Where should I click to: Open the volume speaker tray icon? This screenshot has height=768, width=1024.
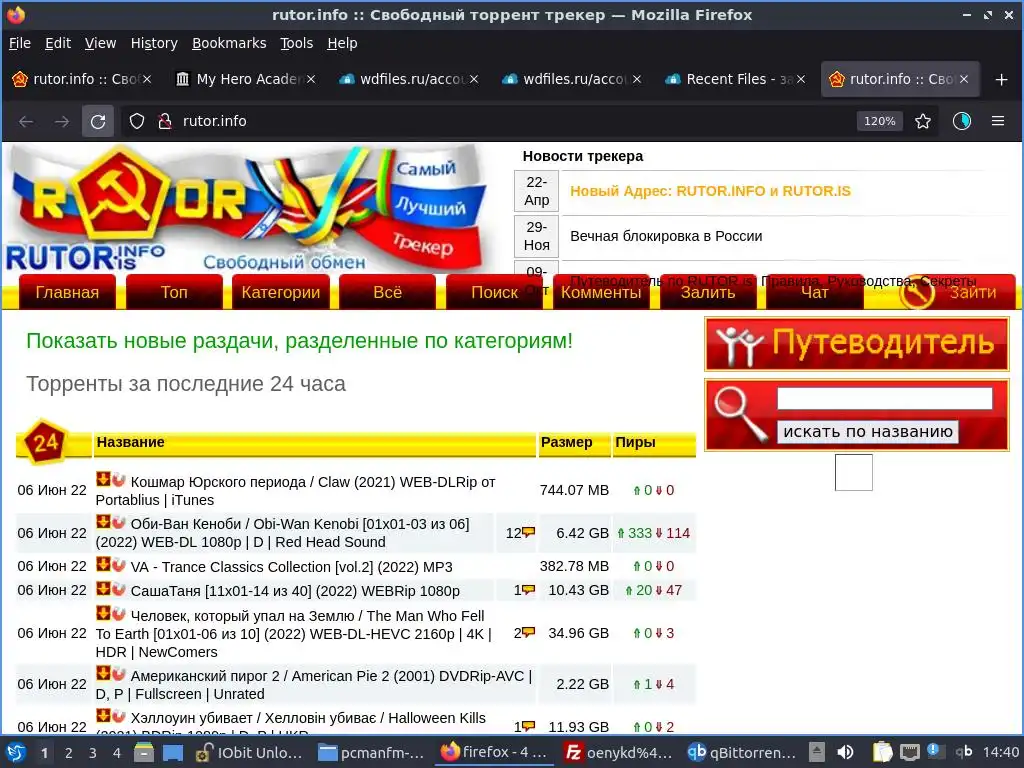coord(845,753)
